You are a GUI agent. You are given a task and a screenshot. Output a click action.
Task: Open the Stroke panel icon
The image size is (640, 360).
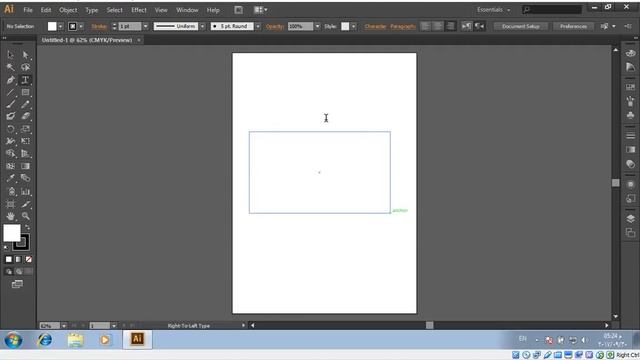click(x=630, y=135)
